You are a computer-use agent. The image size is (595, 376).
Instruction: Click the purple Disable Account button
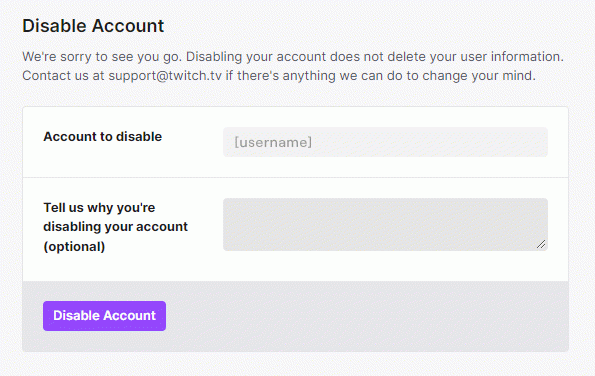104,316
